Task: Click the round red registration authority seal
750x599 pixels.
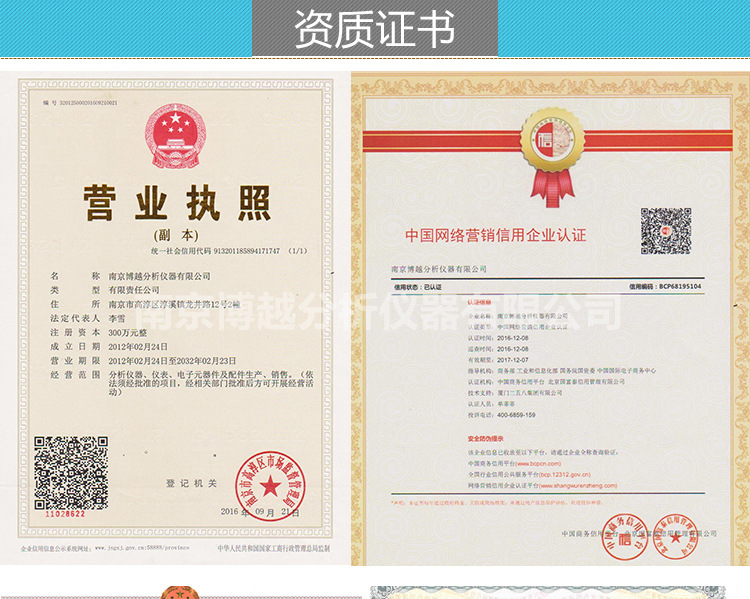Action: [270, 486]
